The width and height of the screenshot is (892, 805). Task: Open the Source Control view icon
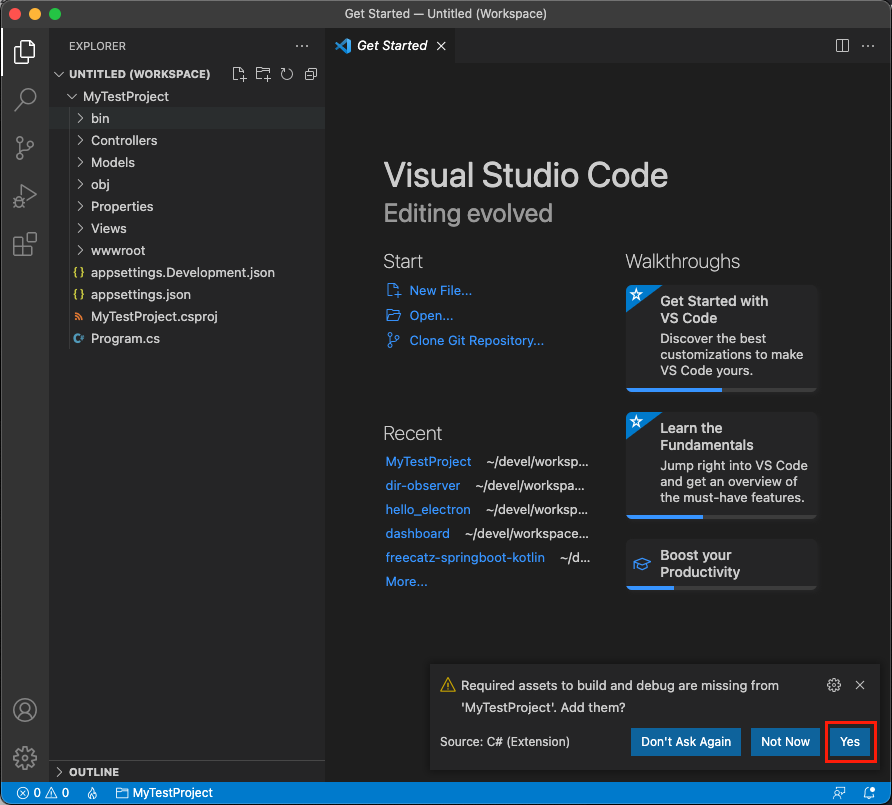click(24, 148)
